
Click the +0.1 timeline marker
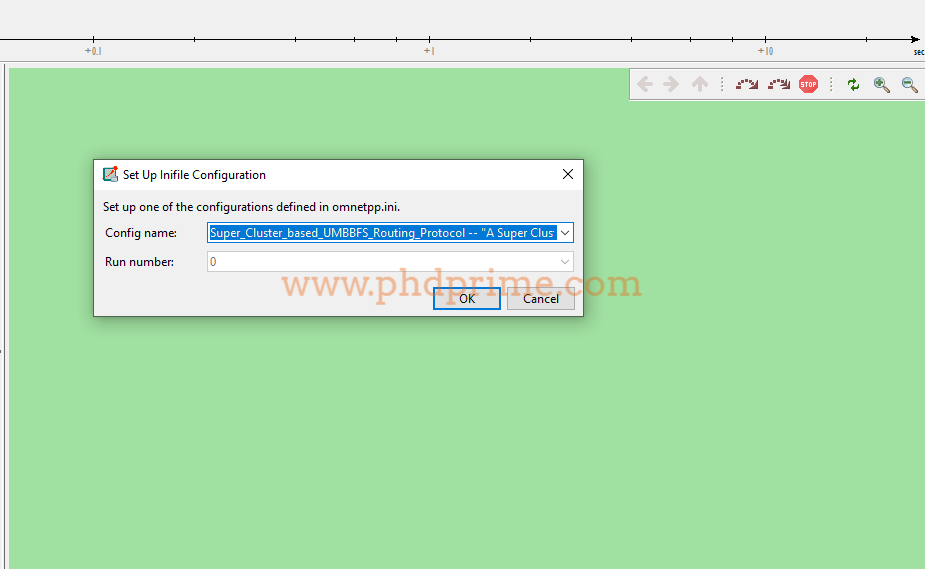tap(93, 51)
